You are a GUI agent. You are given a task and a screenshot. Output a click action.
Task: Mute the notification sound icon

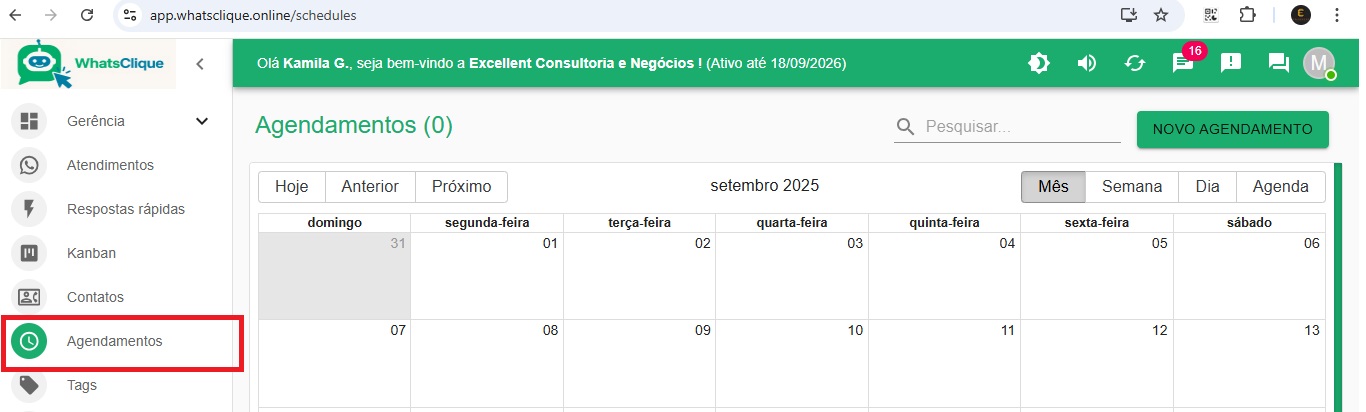pos(1087,63)
